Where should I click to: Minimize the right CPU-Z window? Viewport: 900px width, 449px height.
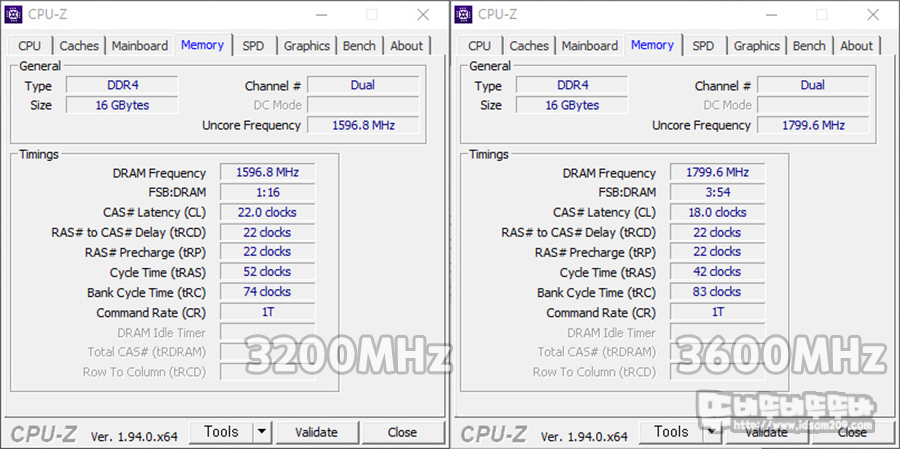(x=773, y=15)
